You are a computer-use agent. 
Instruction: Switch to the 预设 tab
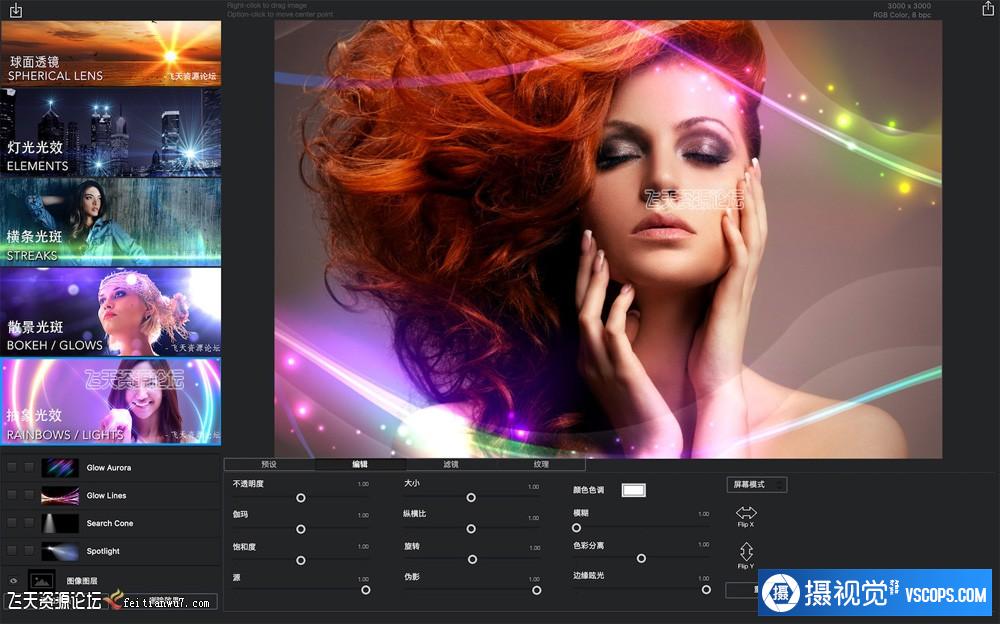(x=269, y=464)
